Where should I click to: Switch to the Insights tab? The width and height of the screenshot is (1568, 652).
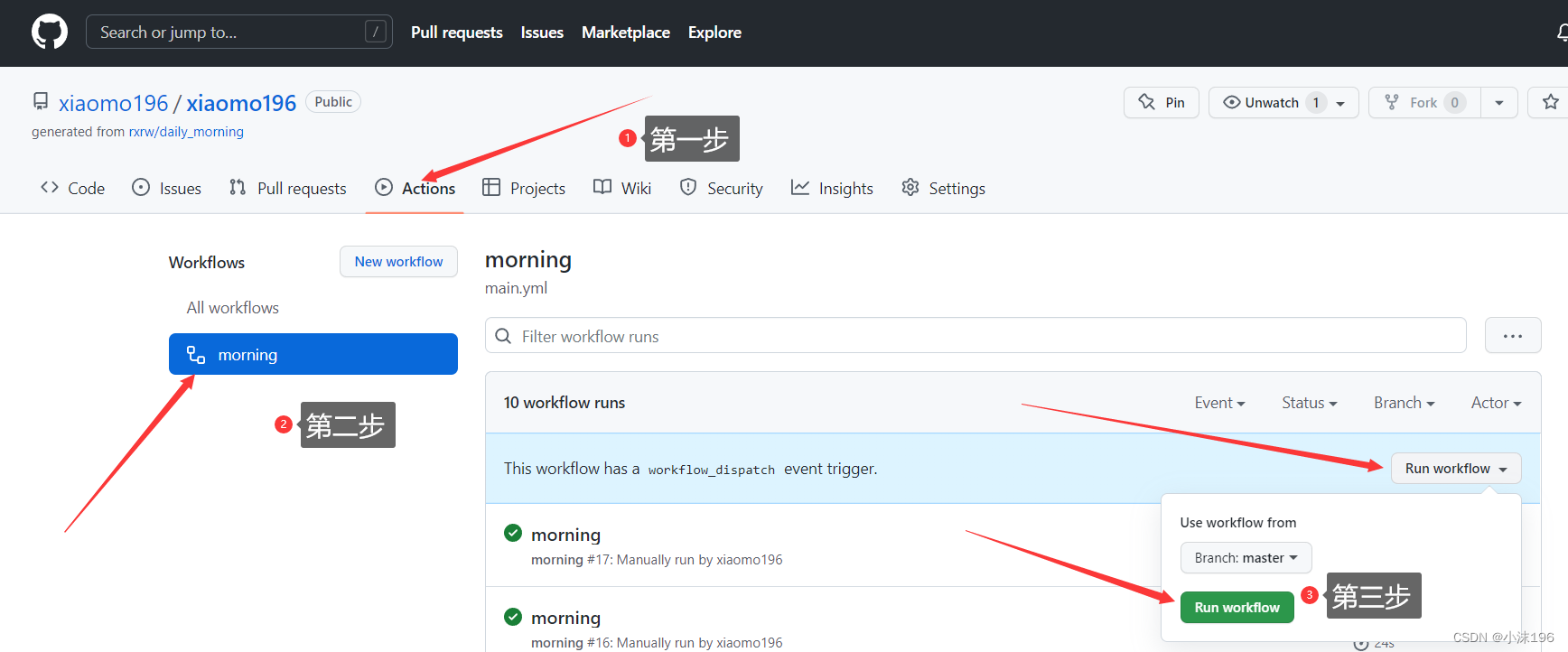tap(832, 188)
